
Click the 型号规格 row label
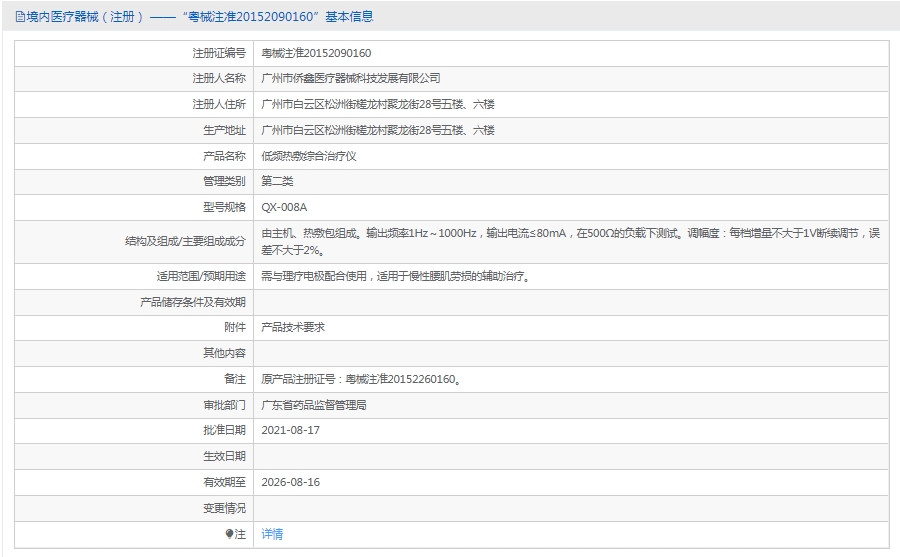(x=224, y=207)
